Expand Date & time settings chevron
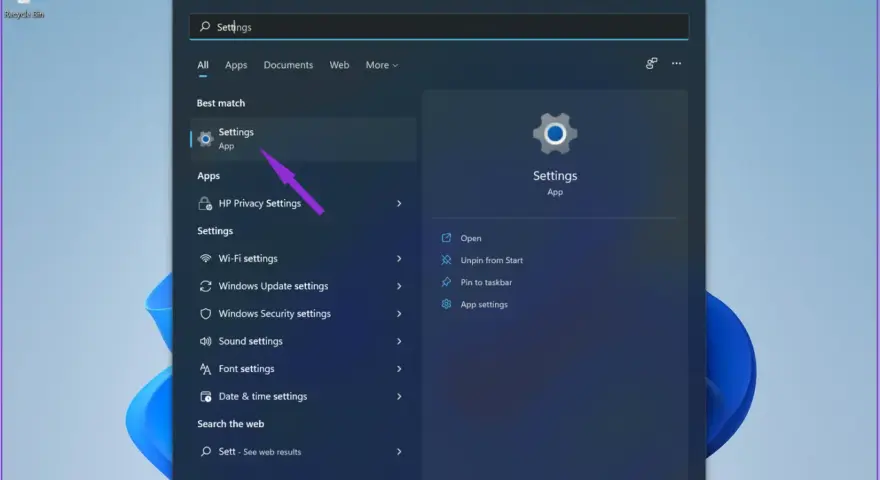Screen dimensions: 880x480 coord(399,396)
